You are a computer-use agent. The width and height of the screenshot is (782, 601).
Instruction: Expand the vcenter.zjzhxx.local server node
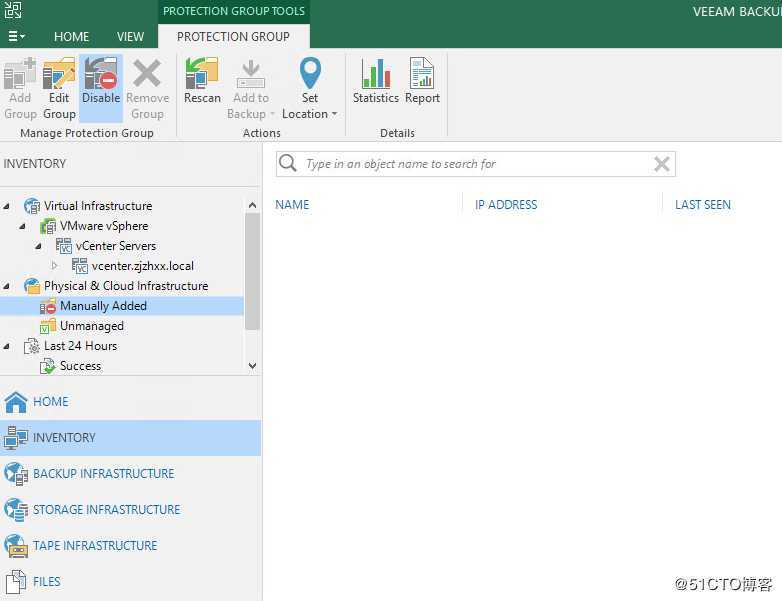55,266
